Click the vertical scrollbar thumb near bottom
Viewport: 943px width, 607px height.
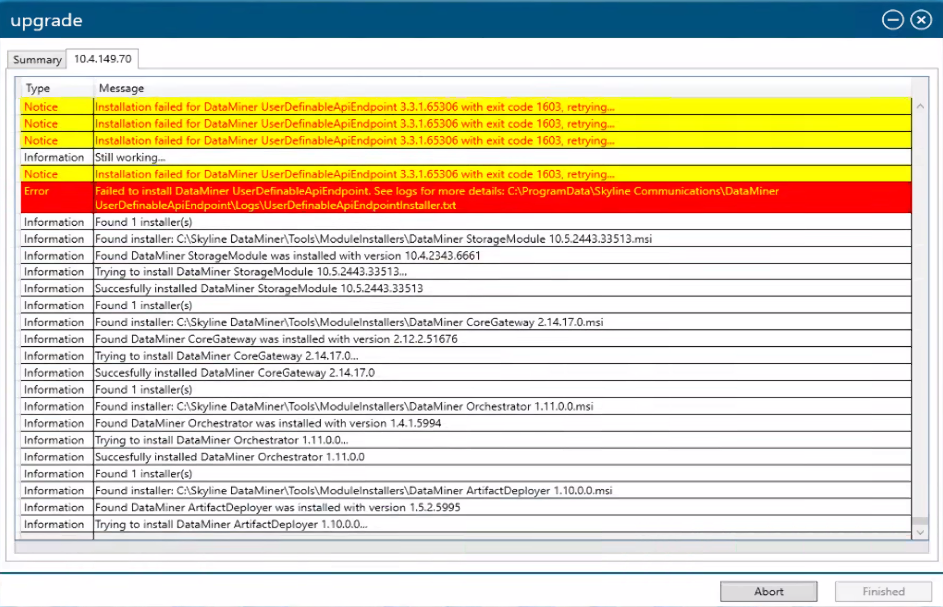920,520
